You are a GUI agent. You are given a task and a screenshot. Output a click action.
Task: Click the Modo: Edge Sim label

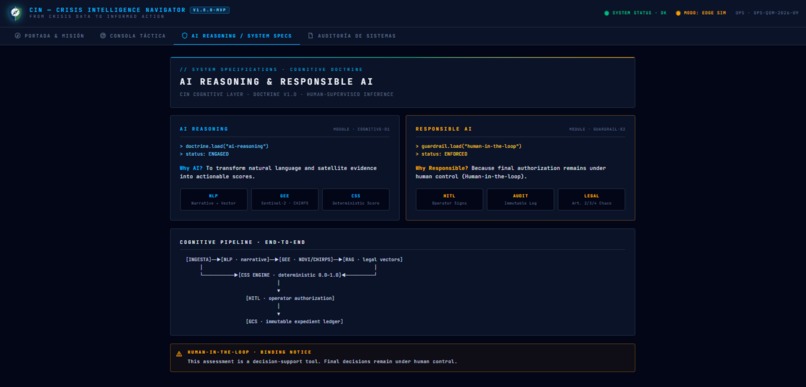click(705, 13)
